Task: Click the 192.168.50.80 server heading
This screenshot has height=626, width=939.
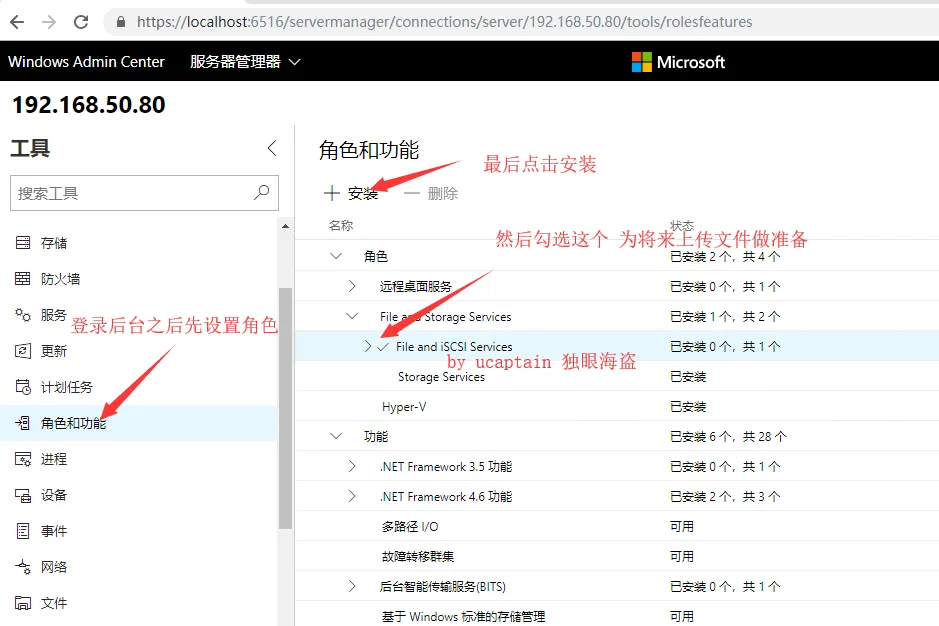Action: 89,105
